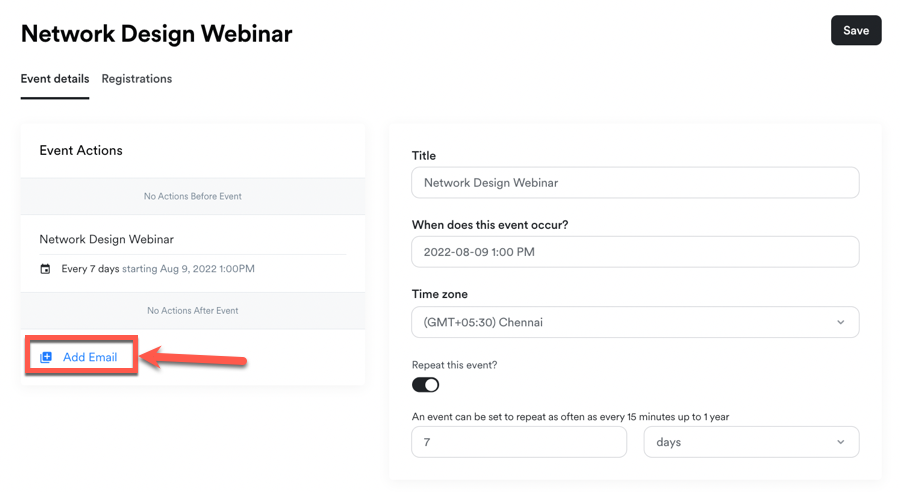The image size is (900, 492).
Task: Click the chevron arrow in days selector
Action: point(840,442)
